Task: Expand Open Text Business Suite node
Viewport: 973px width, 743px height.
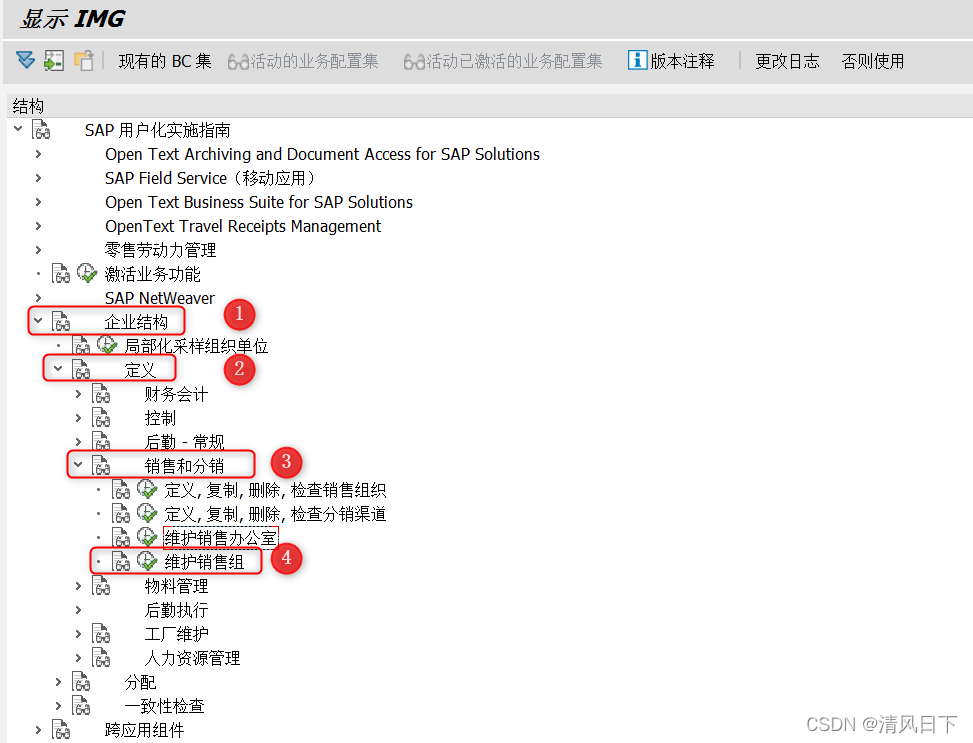Action: pos(38,202)
